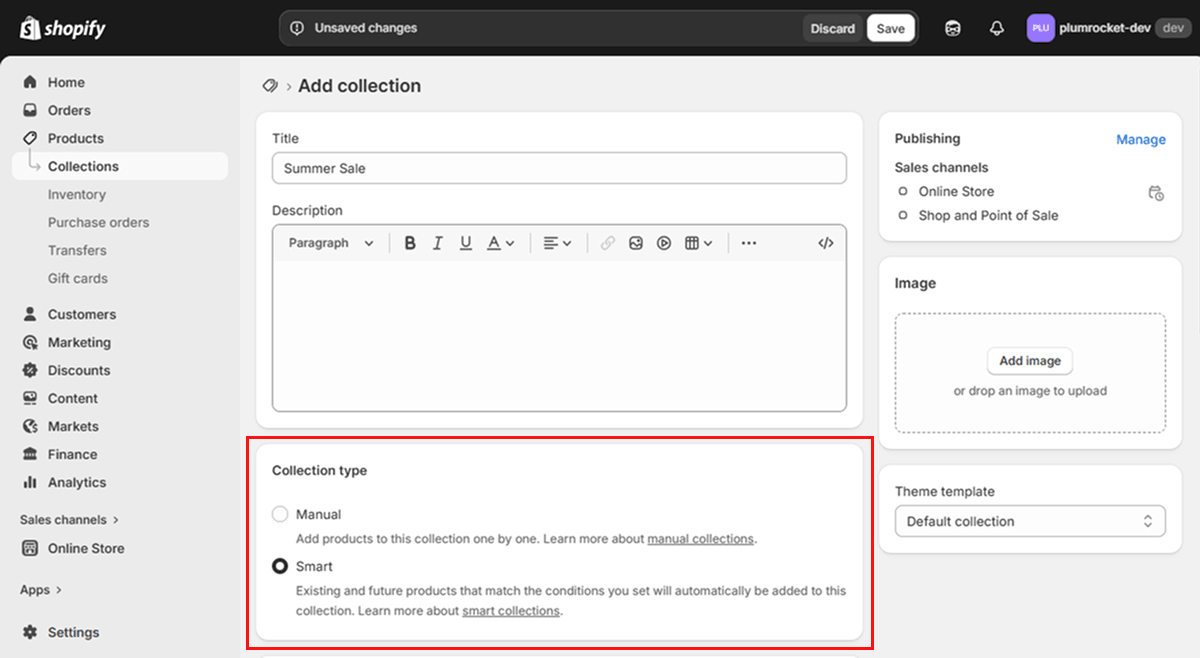Click the Settings gear icon
1200x658 pixels.
[30, 632]
